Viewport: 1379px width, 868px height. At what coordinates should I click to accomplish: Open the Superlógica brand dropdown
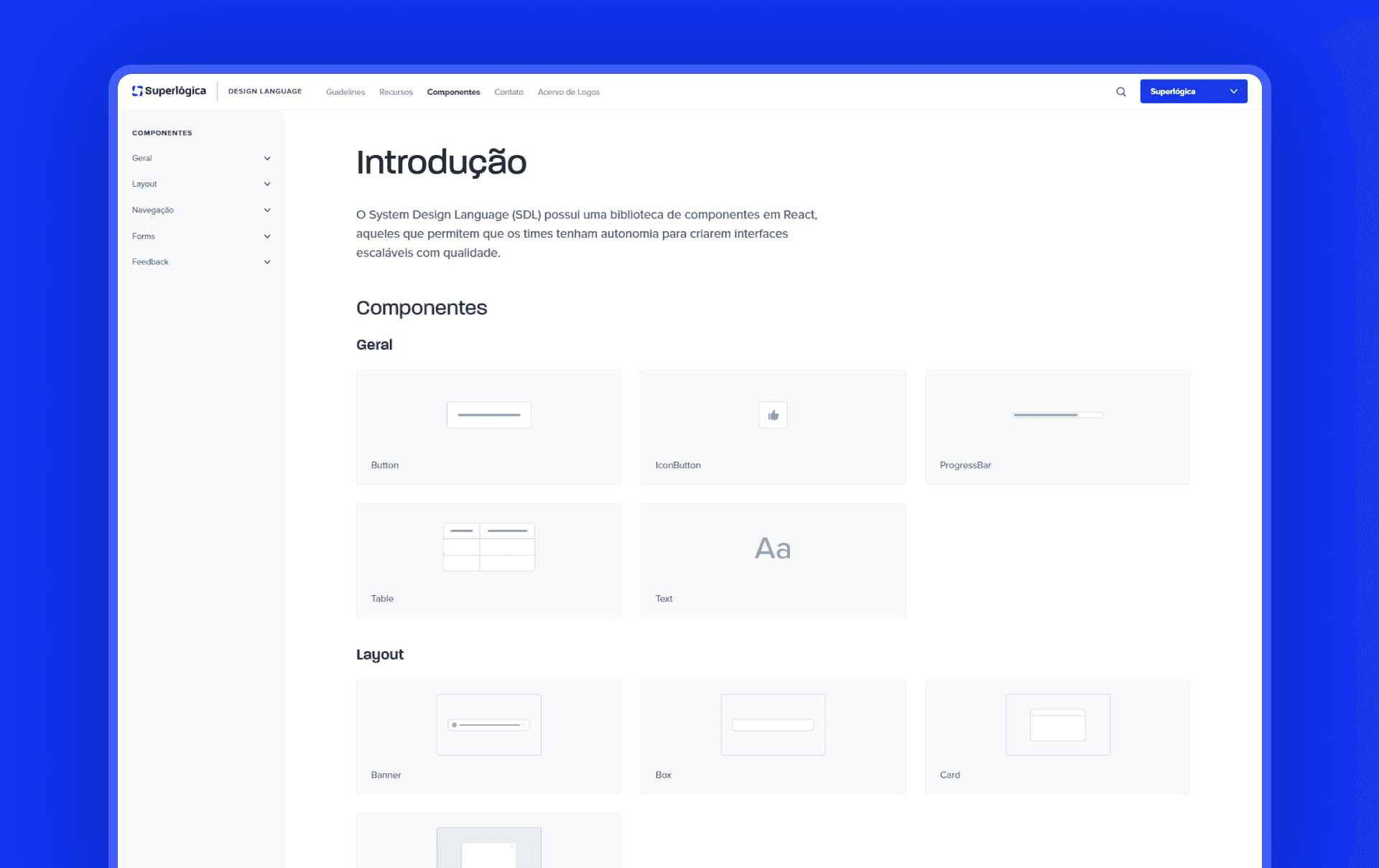pos(1193,91)
